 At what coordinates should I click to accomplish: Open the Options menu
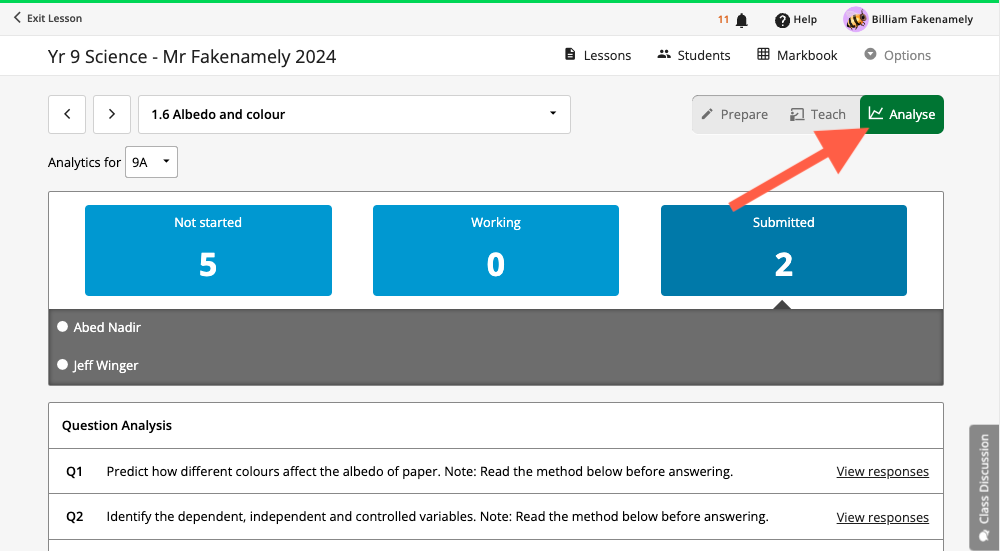897,55
